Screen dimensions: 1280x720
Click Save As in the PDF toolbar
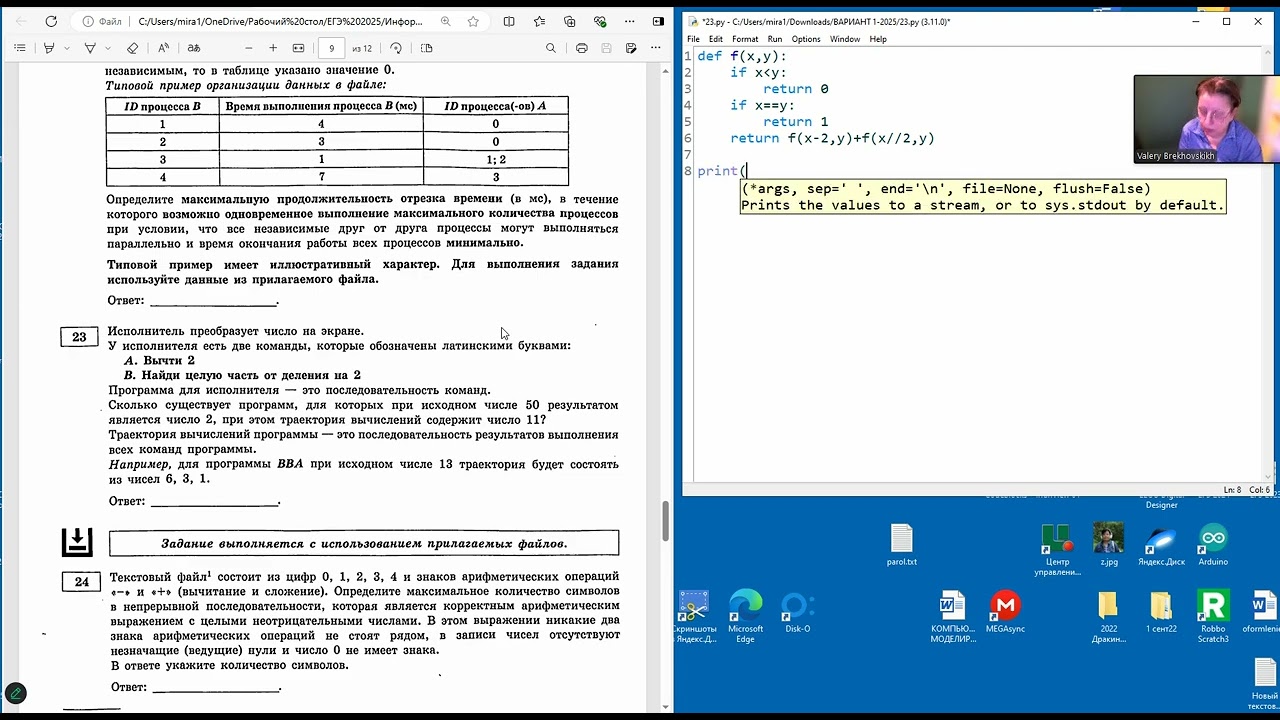click(x=631, y=48)
